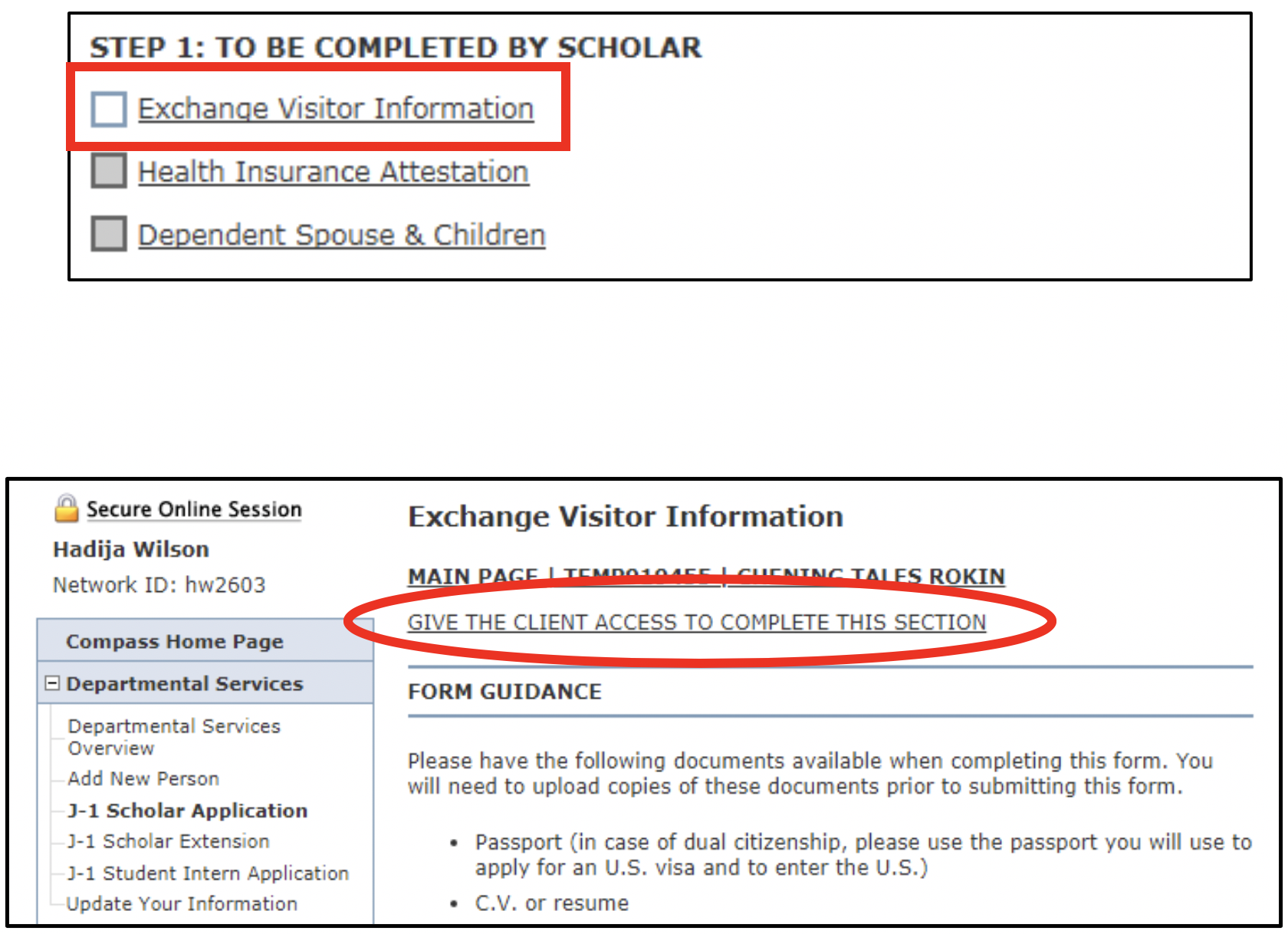Open the Dependent Spouse & Children link
This screenshot has width=1288, height=934.
(x=342, y=235)
